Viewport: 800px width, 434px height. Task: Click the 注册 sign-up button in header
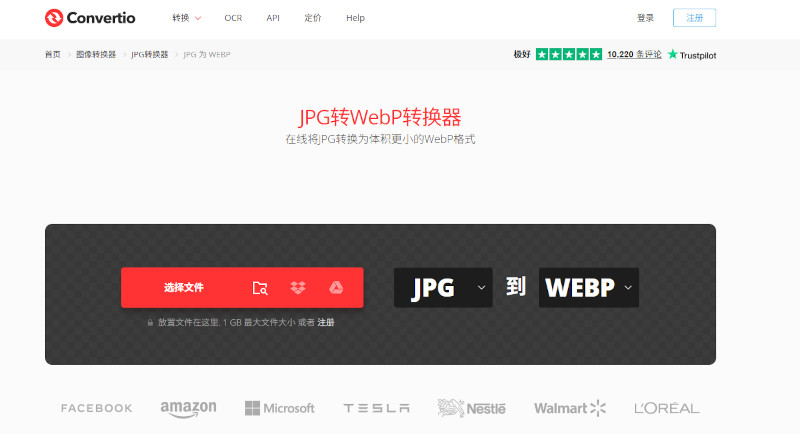694,18
